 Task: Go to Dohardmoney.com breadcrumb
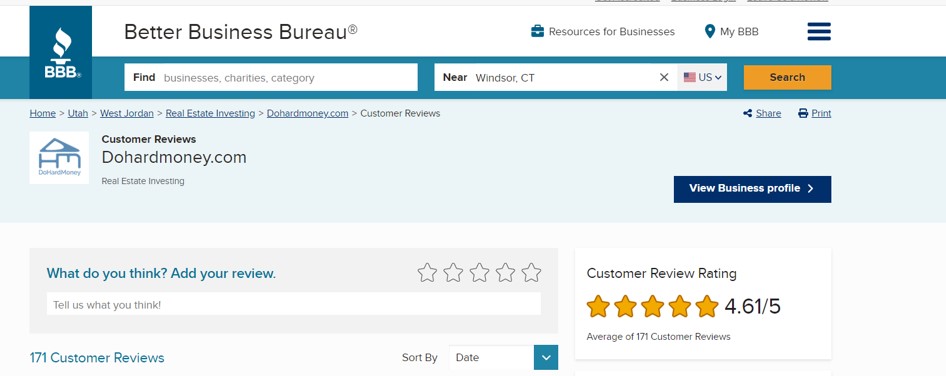[x=308, y=113]
